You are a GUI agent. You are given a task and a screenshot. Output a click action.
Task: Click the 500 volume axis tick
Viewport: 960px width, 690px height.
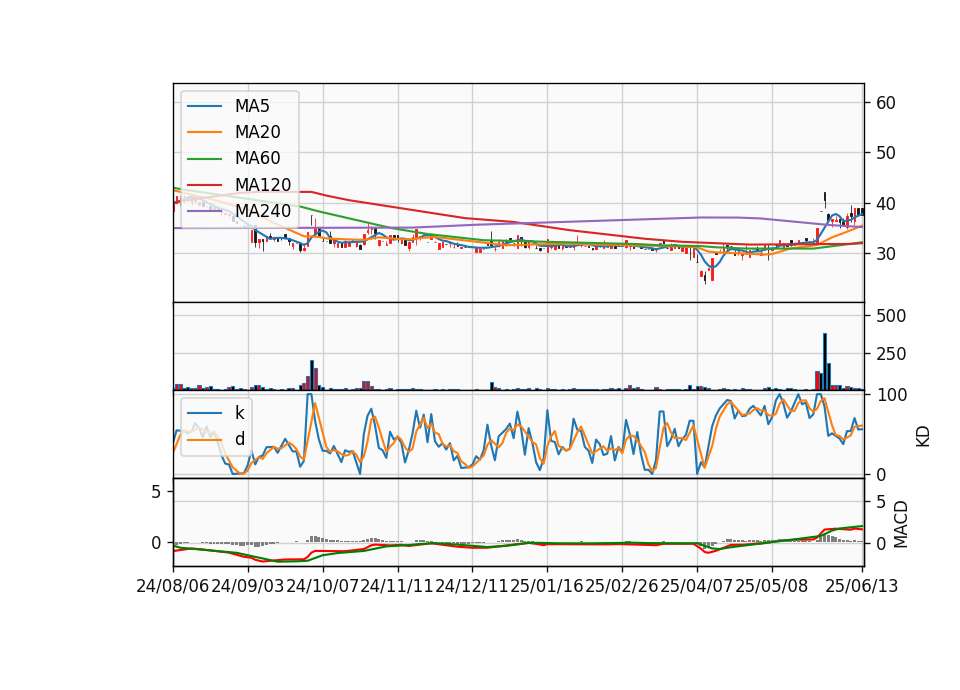tap(891, 316)
